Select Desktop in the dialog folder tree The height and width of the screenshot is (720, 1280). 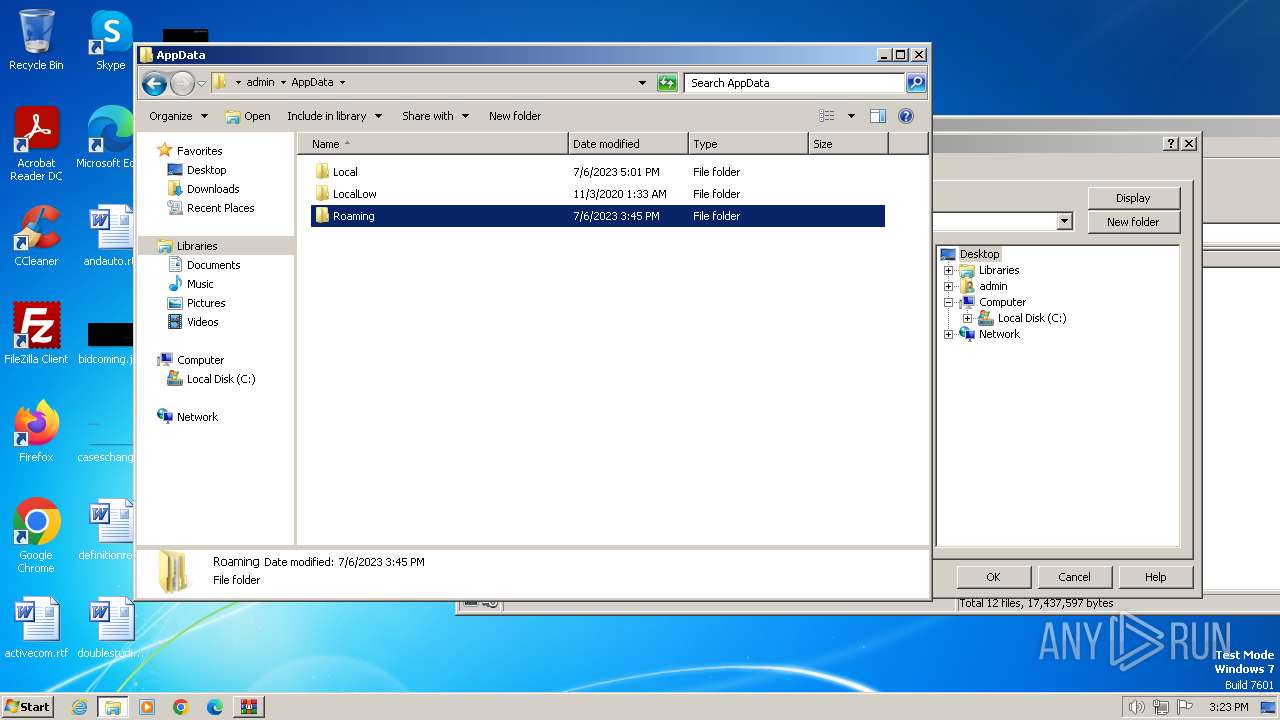pyautogui.click(x=979, y=254)
